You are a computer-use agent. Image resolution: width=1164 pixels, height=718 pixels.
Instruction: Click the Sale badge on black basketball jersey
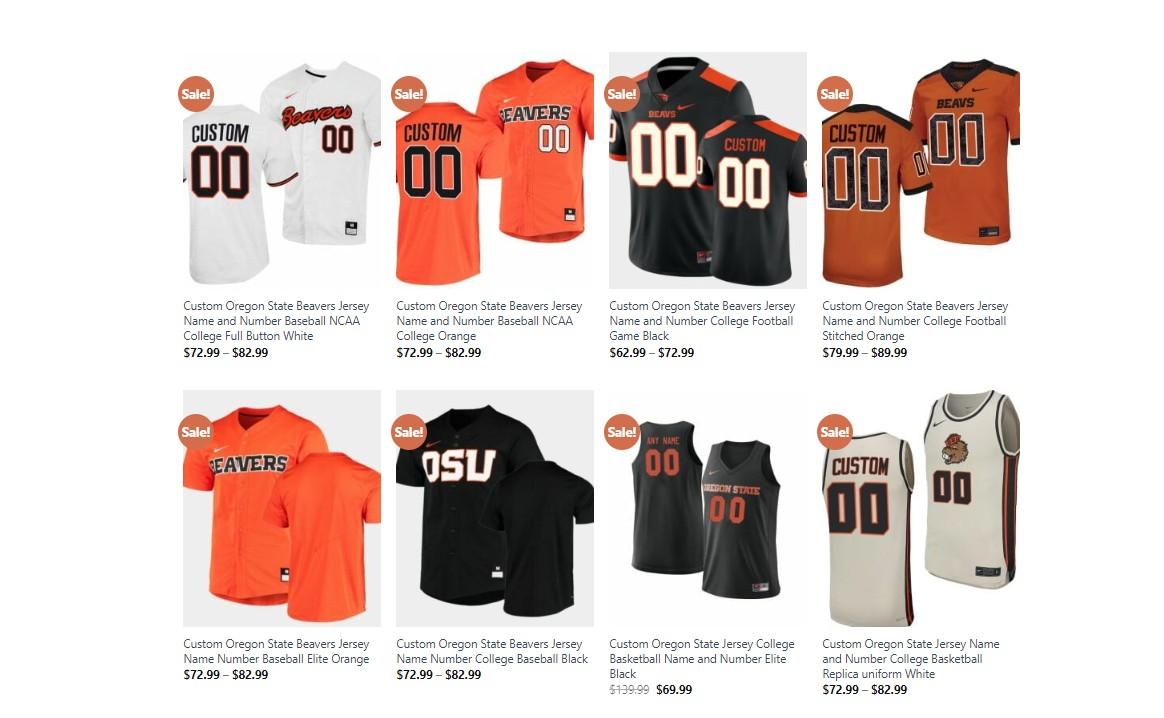coord(622,431)
